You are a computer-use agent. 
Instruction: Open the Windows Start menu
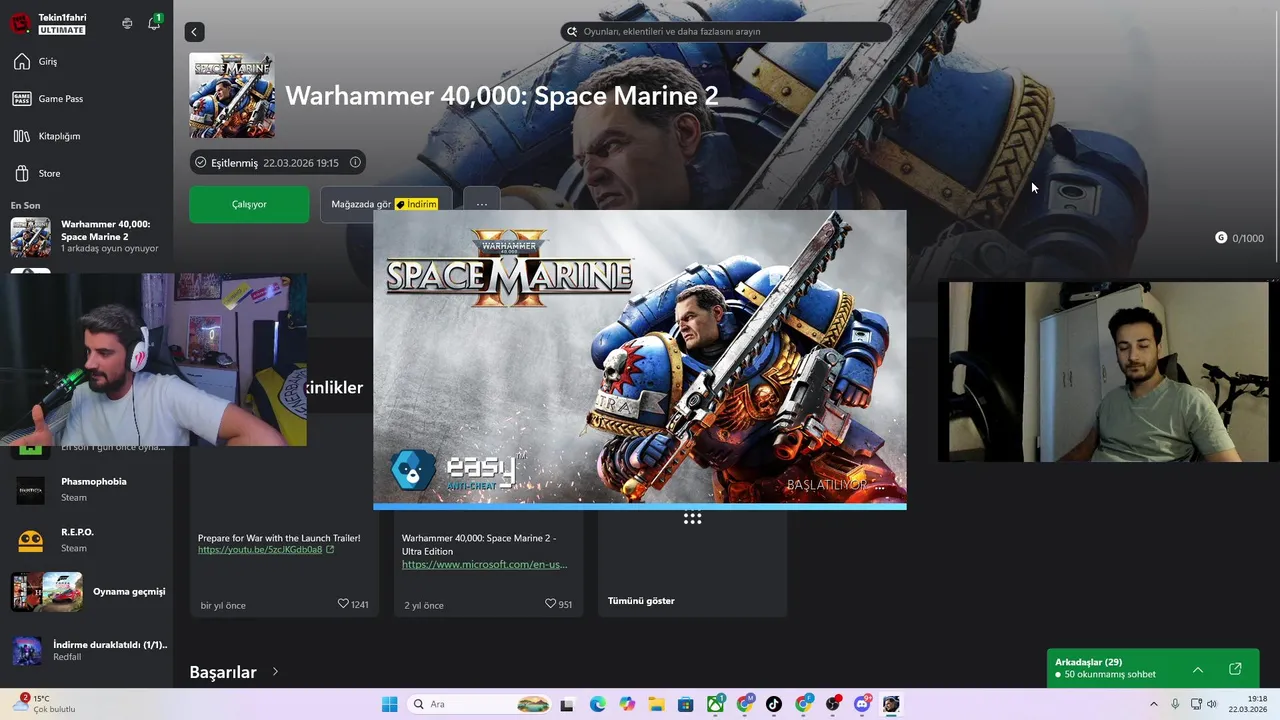tap(389, 704)
